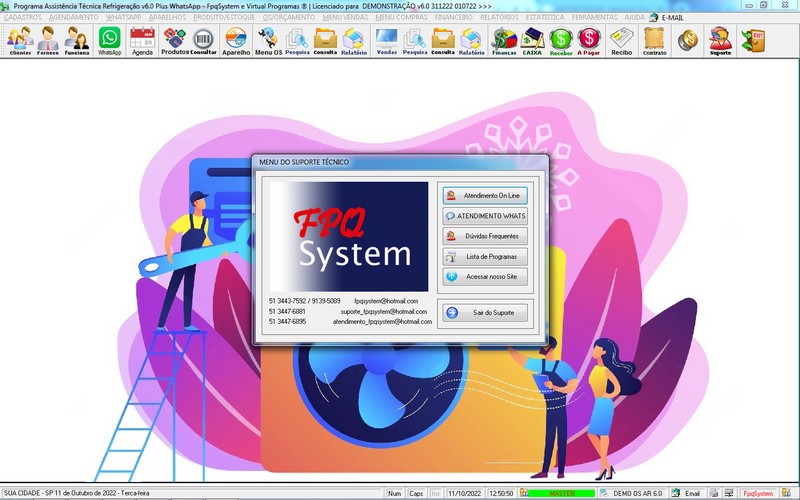Viewport: 800px width, 500px height.
Task: Open the CADASTROS menu
Action: 22,17
